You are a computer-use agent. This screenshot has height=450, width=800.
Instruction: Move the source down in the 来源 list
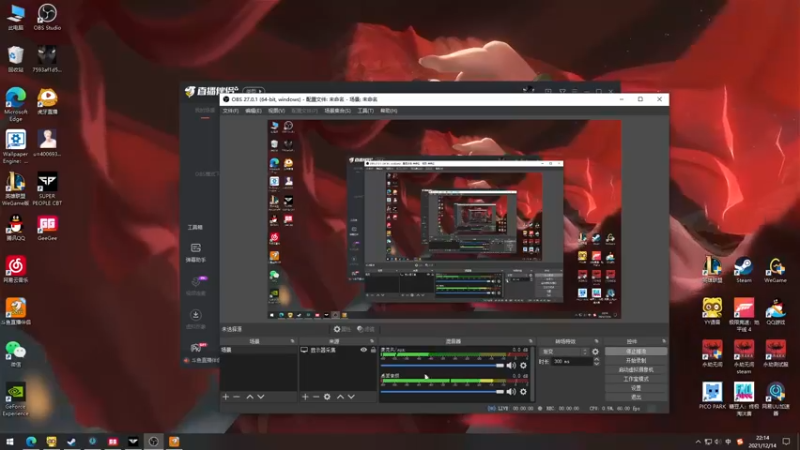351,396
